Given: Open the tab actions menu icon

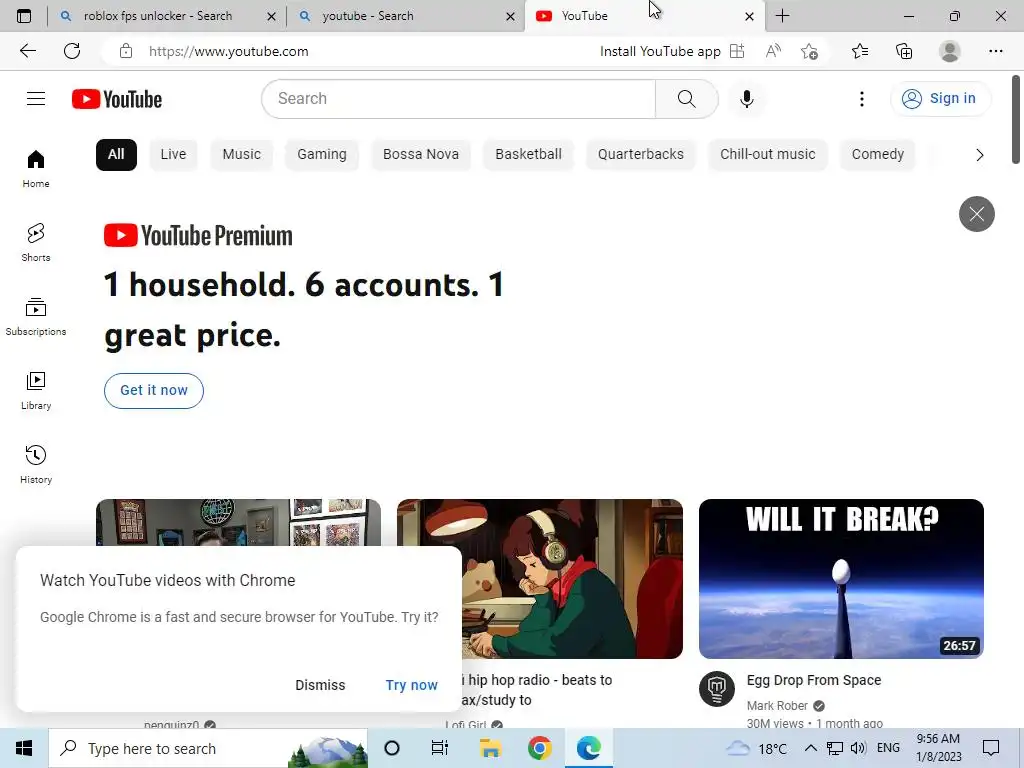Looking at the screenshot, I should pyautogui.click(x=24, y=16).
